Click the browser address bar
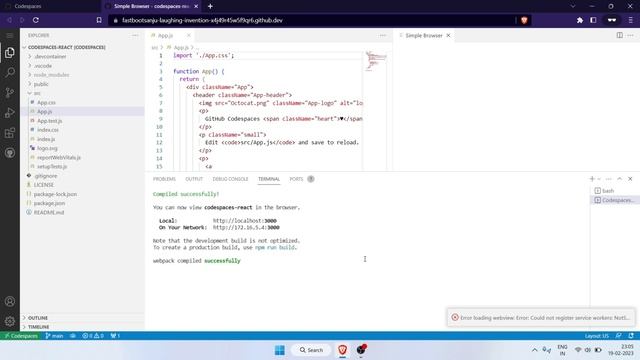Screen dimensions: 640x360 click(x=312, y=20)
